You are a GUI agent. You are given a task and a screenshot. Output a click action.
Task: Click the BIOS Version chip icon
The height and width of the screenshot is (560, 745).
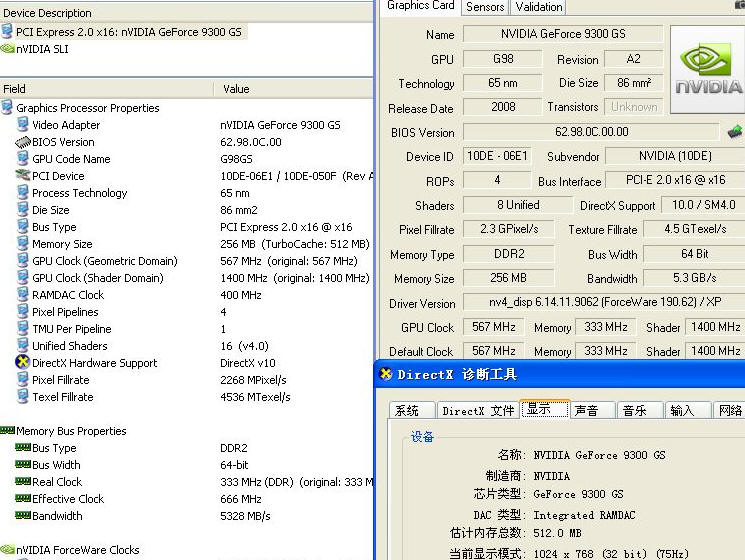(23, 142)
